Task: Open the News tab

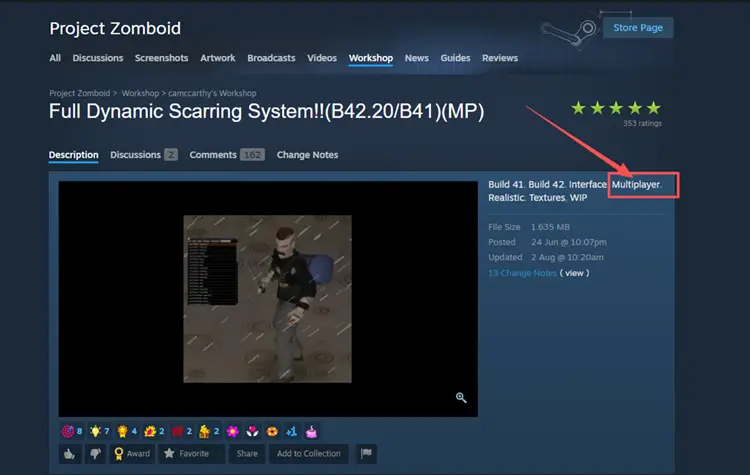Action: (417, 58)
